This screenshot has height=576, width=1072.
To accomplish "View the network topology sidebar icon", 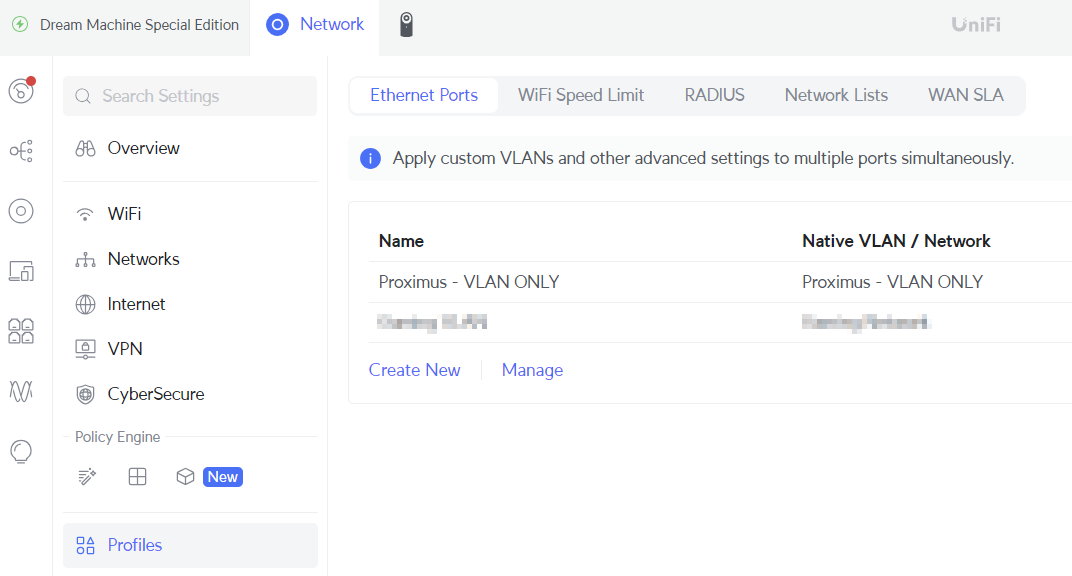I will [20, 150].
